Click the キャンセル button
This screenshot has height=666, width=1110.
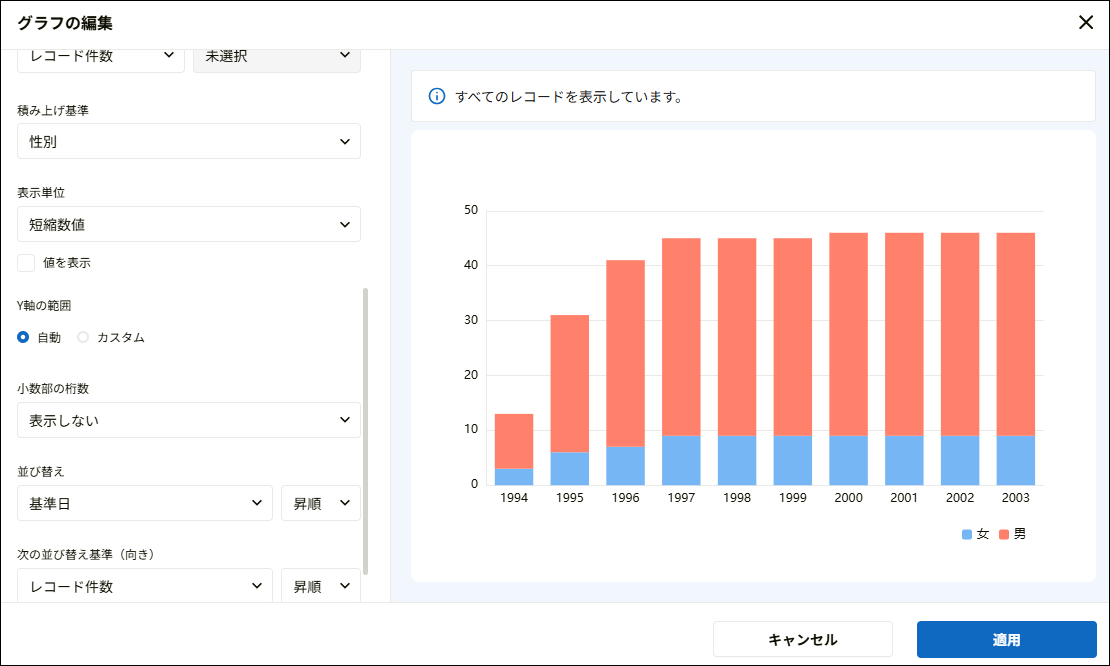click(802, 639)
